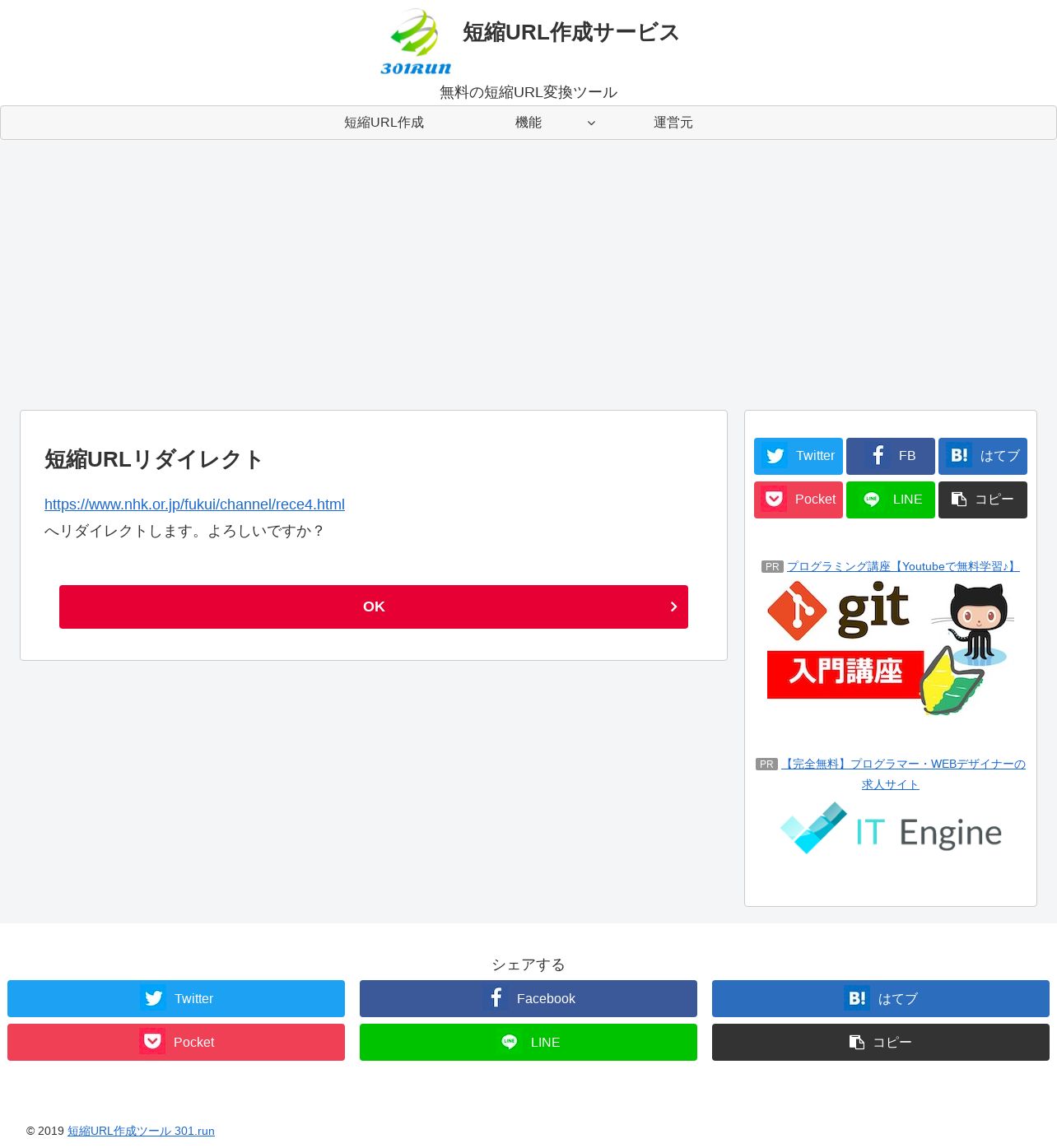This screenshot has width=1057, height=1148.
Task: Click the footer Pocket icon
Action: tap(152, 1042)
